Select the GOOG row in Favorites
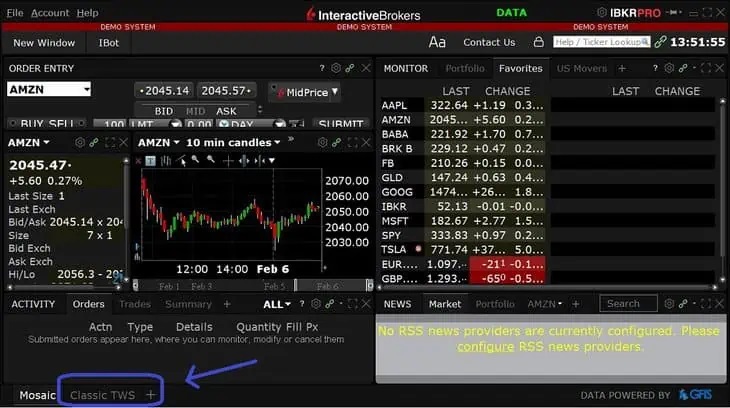This screenshot has width=730, height=408. (462, 192)
